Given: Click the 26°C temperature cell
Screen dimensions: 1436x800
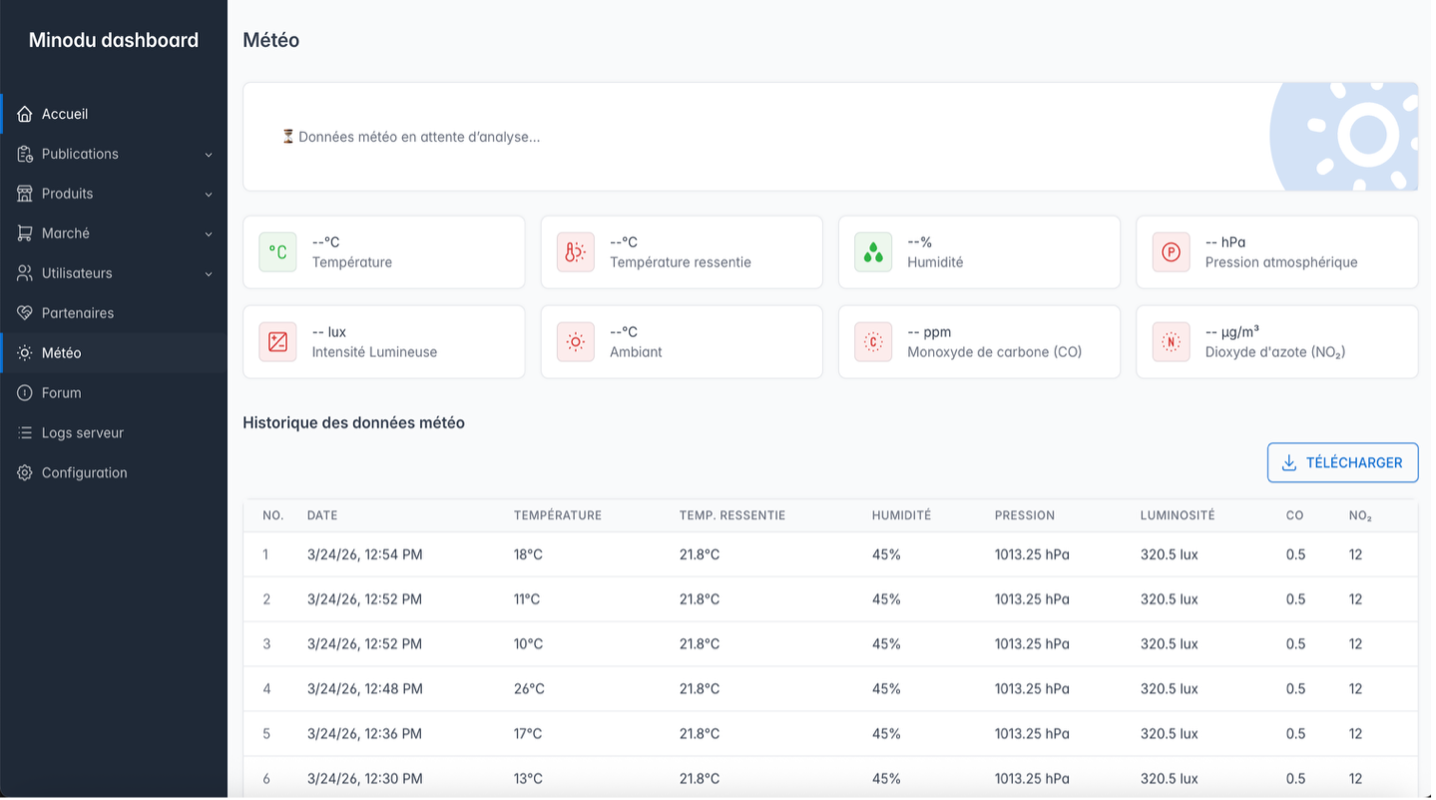Looking at the screenshot, I should [529, 689].
